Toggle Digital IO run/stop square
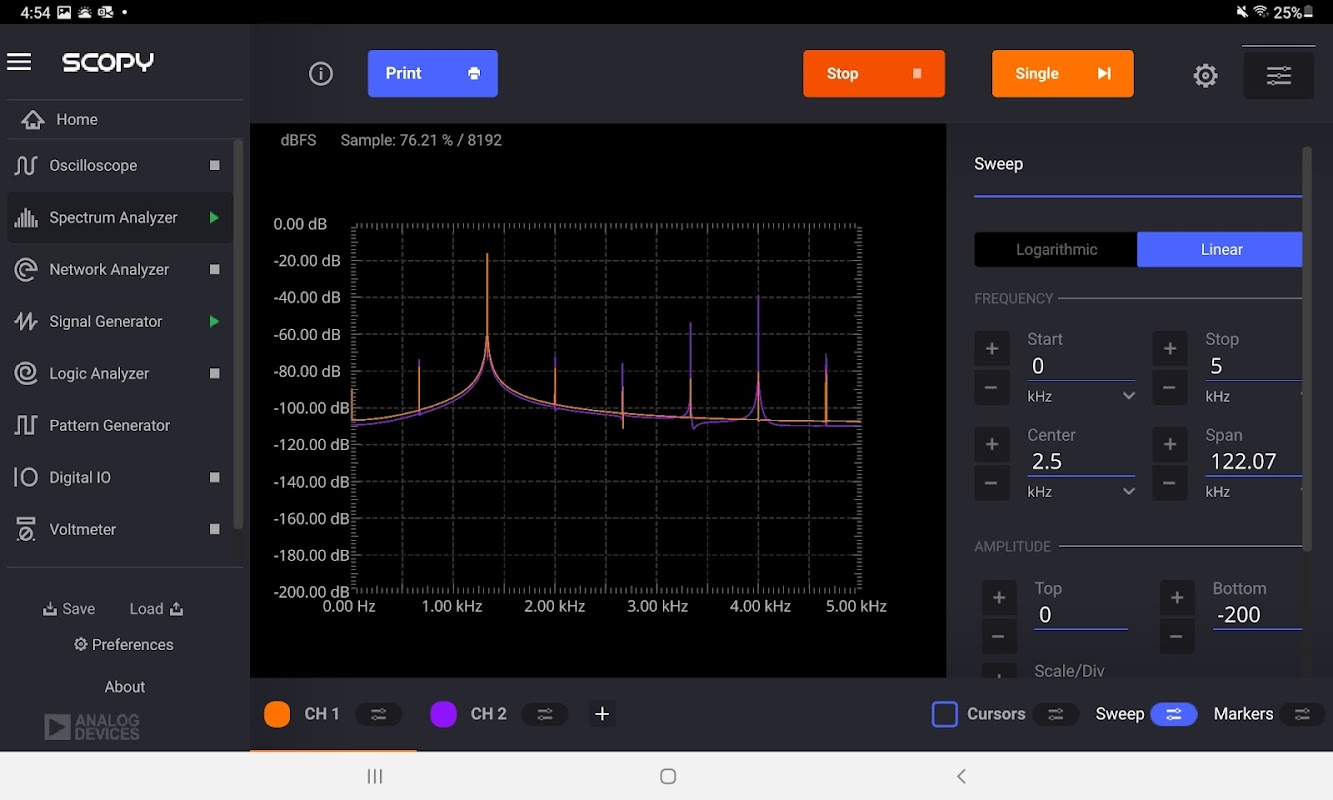The image size is (1333, 800). tap(214, 478)
